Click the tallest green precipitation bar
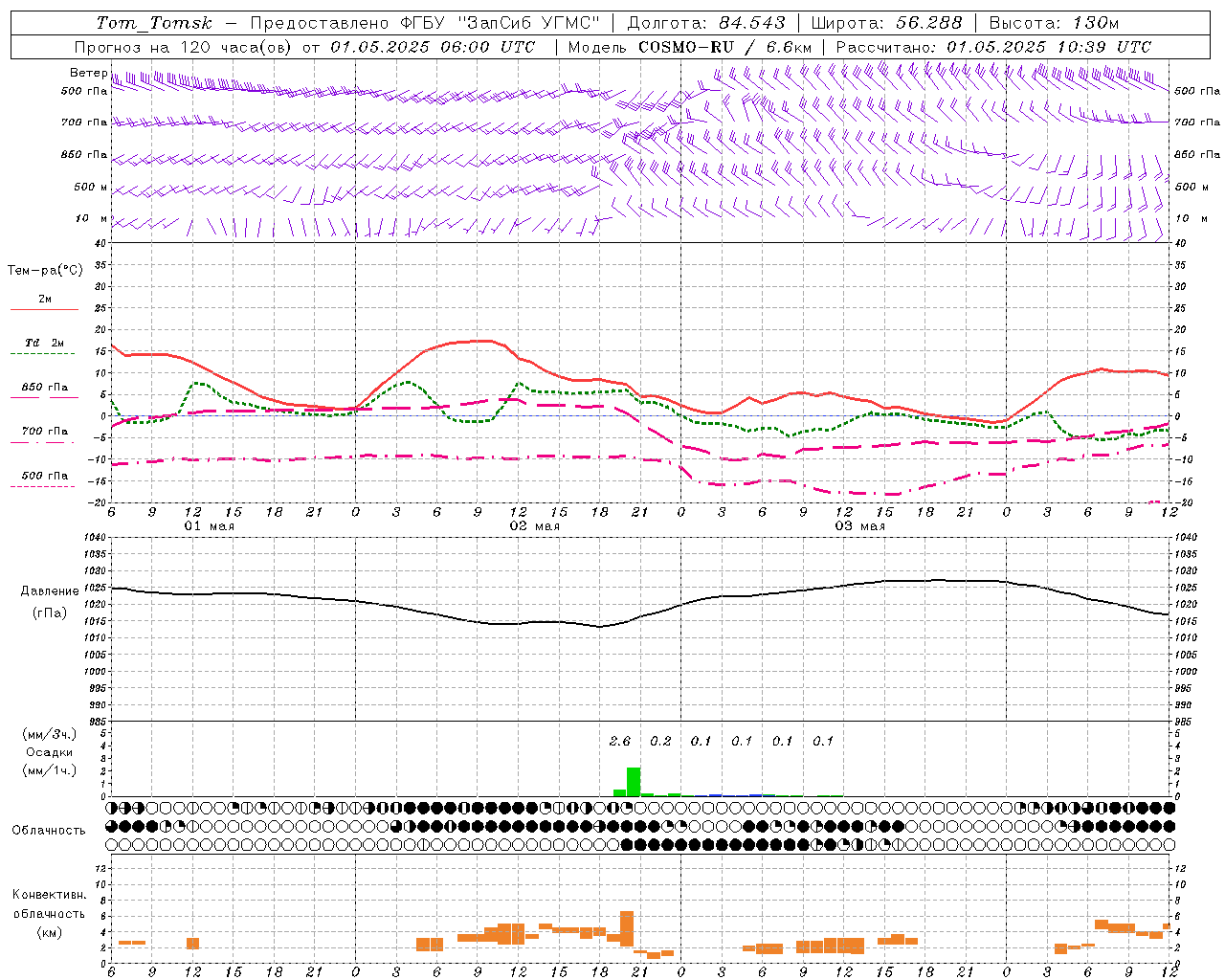 (634, 781)
